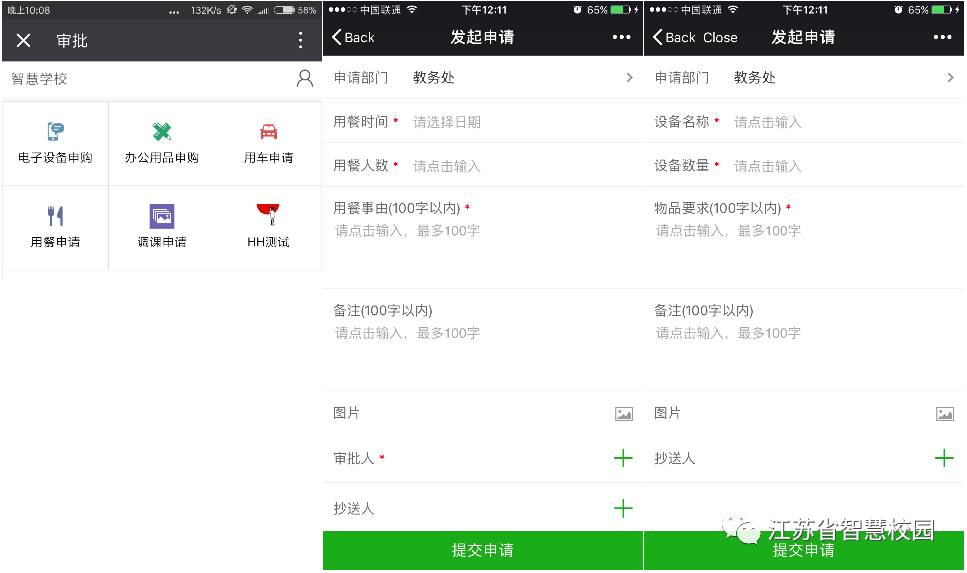Open HH测试 application

[268, 226]
